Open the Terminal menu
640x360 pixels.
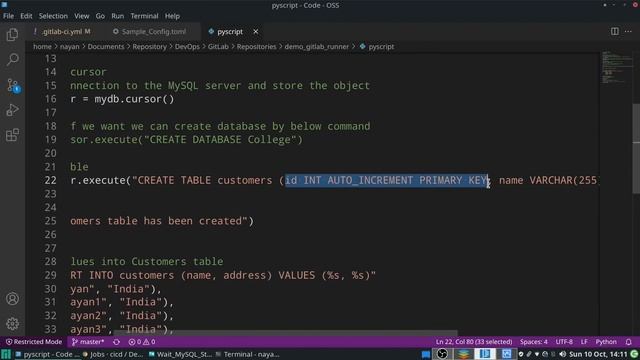point(144,16)
